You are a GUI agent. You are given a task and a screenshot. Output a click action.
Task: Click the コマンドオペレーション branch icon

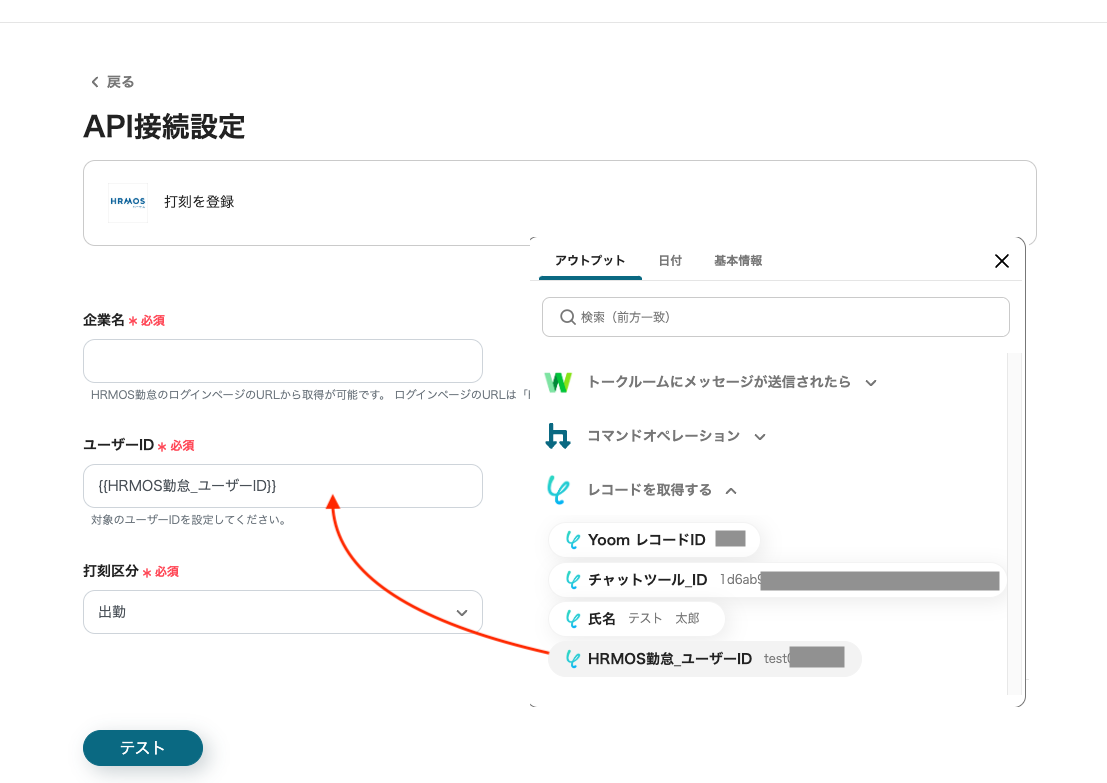point(558,436)
